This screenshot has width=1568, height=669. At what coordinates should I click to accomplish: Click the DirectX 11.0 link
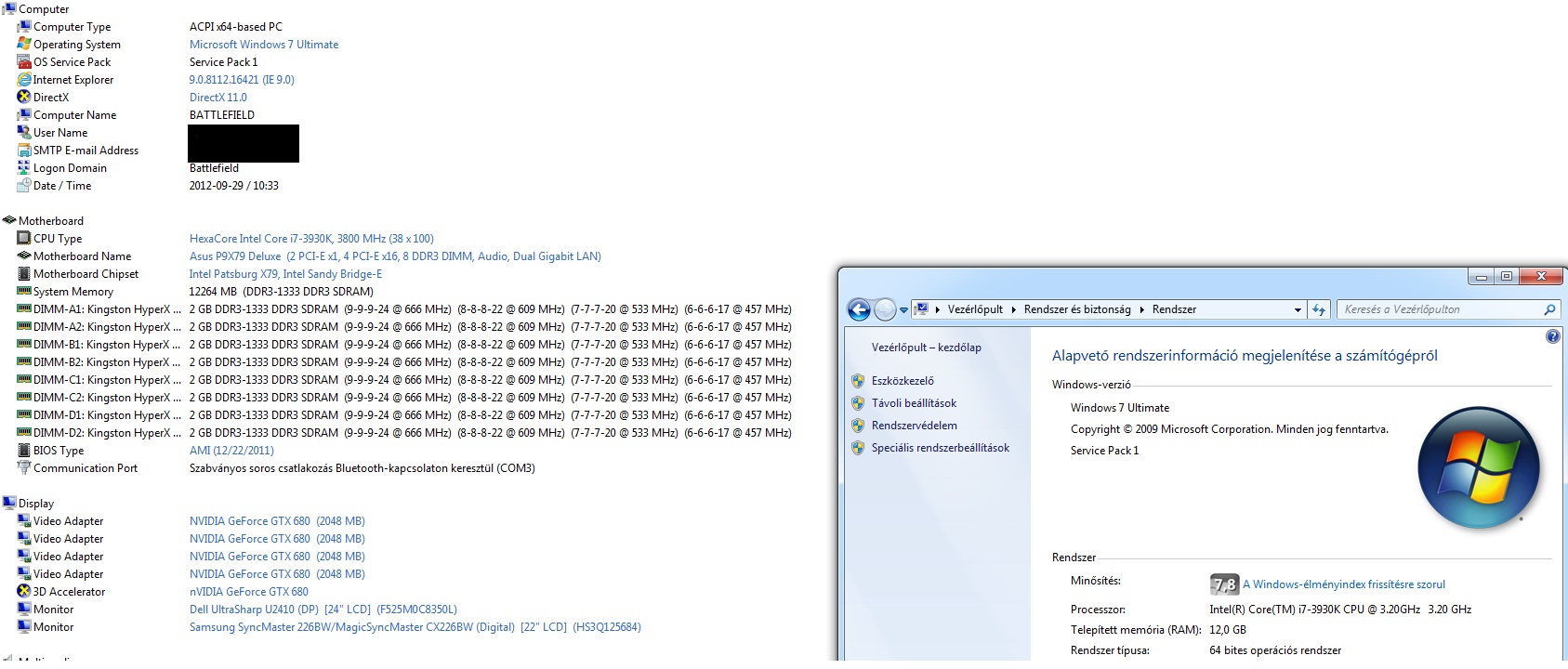[218, 98]
